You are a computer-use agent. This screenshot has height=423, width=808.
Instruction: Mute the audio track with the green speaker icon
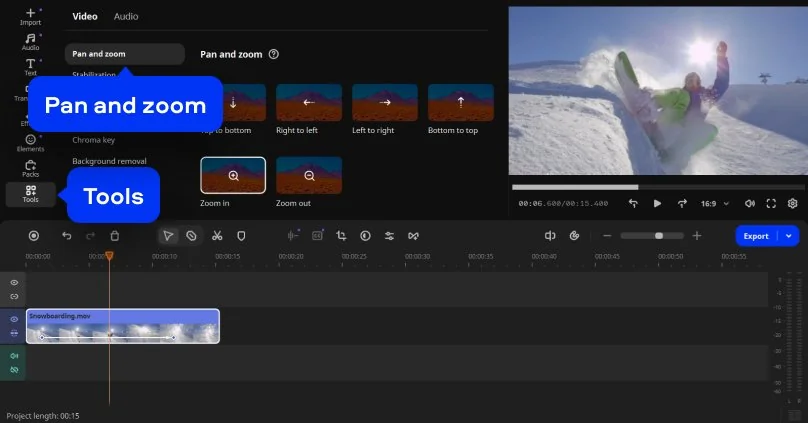(14, 355)
